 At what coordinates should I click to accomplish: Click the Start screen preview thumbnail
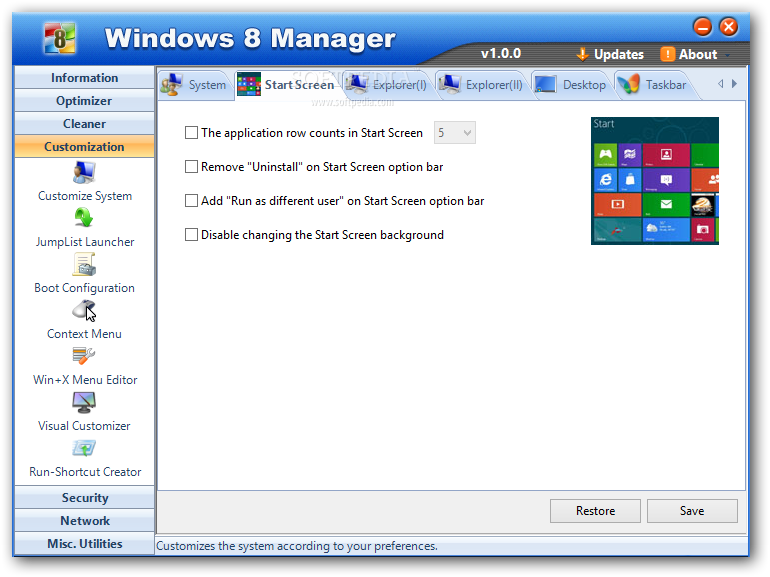(655, 181)
